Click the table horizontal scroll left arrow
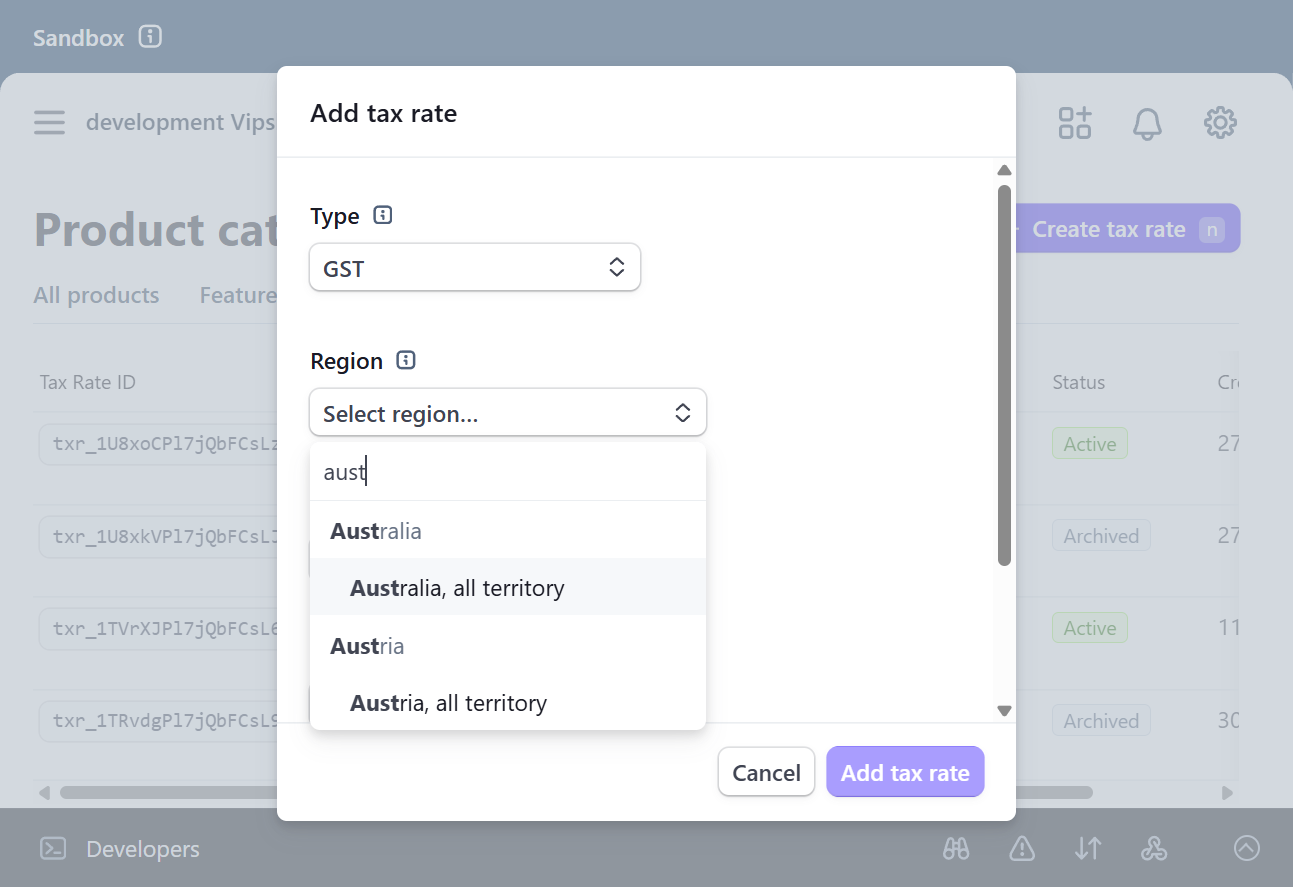Viewport: 1293px width, 887px height. (x=44, y=792)
